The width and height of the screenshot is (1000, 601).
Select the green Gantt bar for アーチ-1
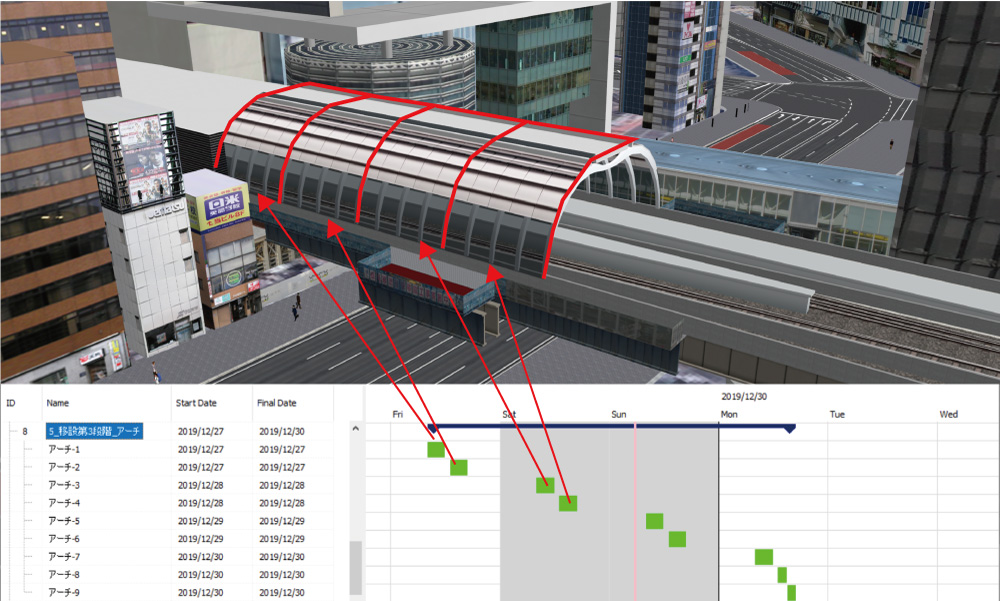(436, 449)
